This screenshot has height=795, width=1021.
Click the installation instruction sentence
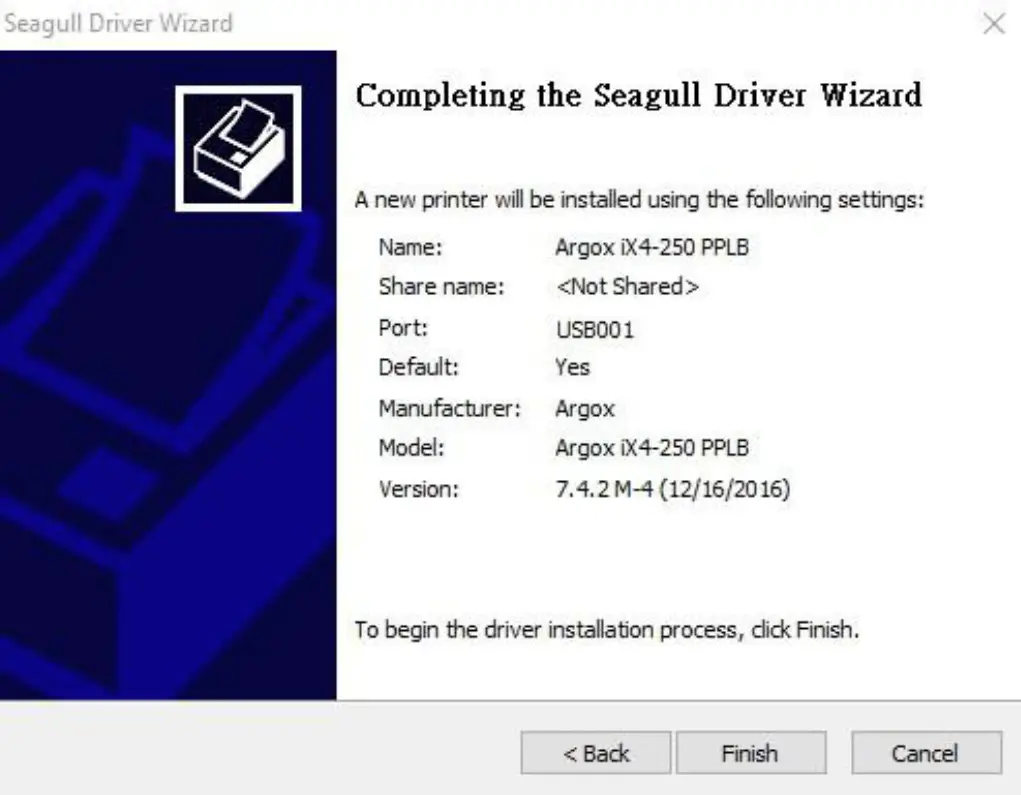point(597,630)
